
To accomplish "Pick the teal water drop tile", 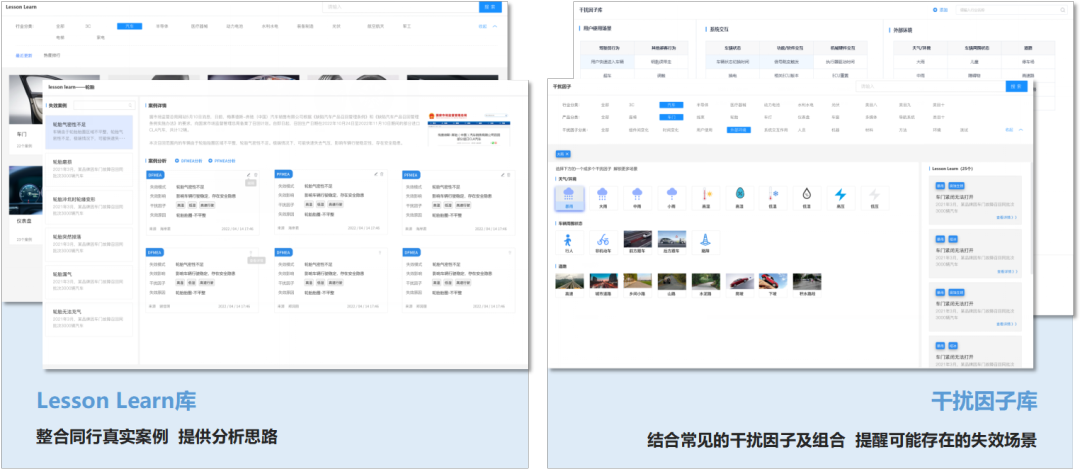I will tap(739, 198).
